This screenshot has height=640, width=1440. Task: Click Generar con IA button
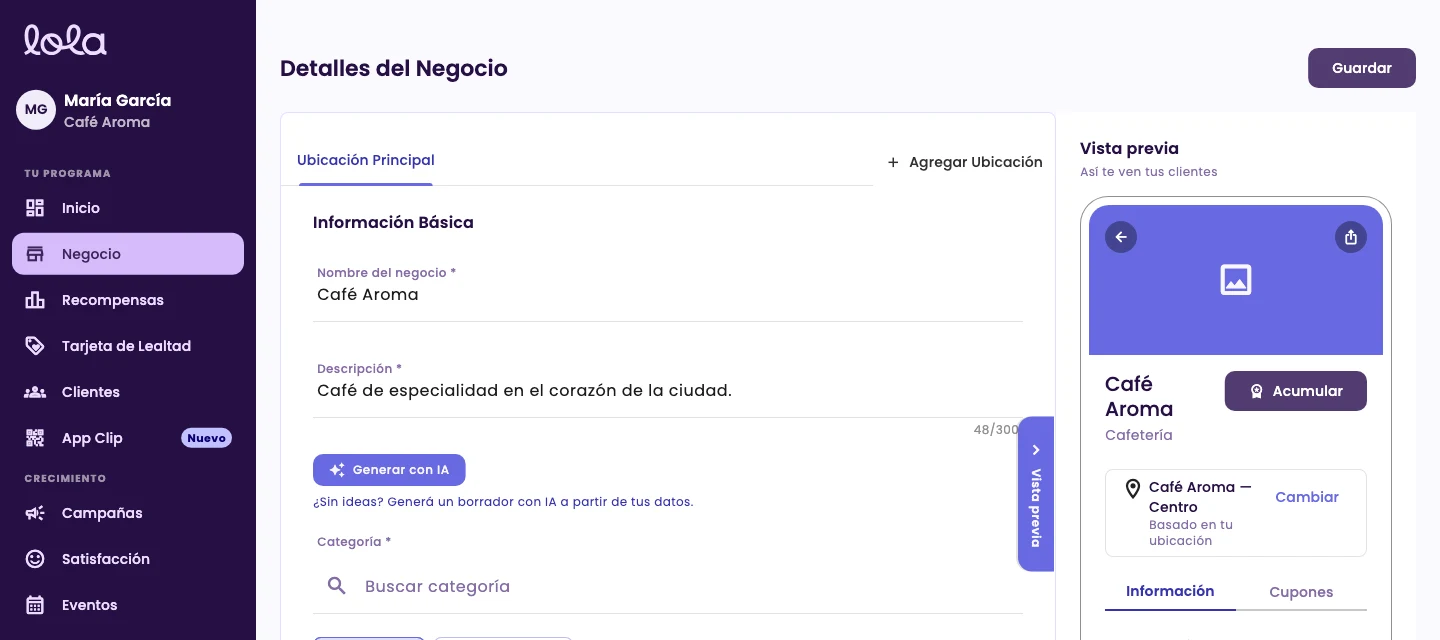(389, 470)
